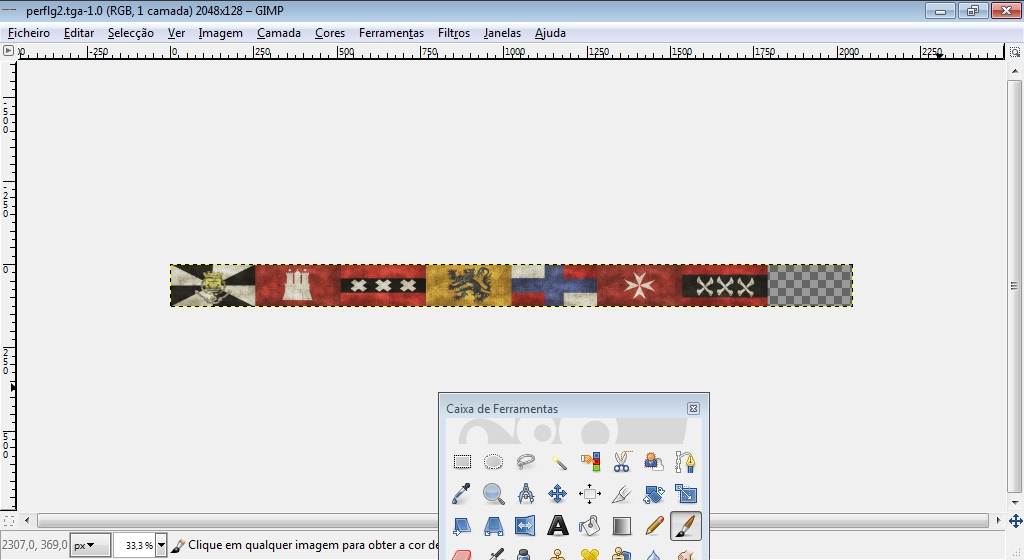1024x560 pixels.
Task: Open the Filtros menu
Action: click(x=454, y=33)
